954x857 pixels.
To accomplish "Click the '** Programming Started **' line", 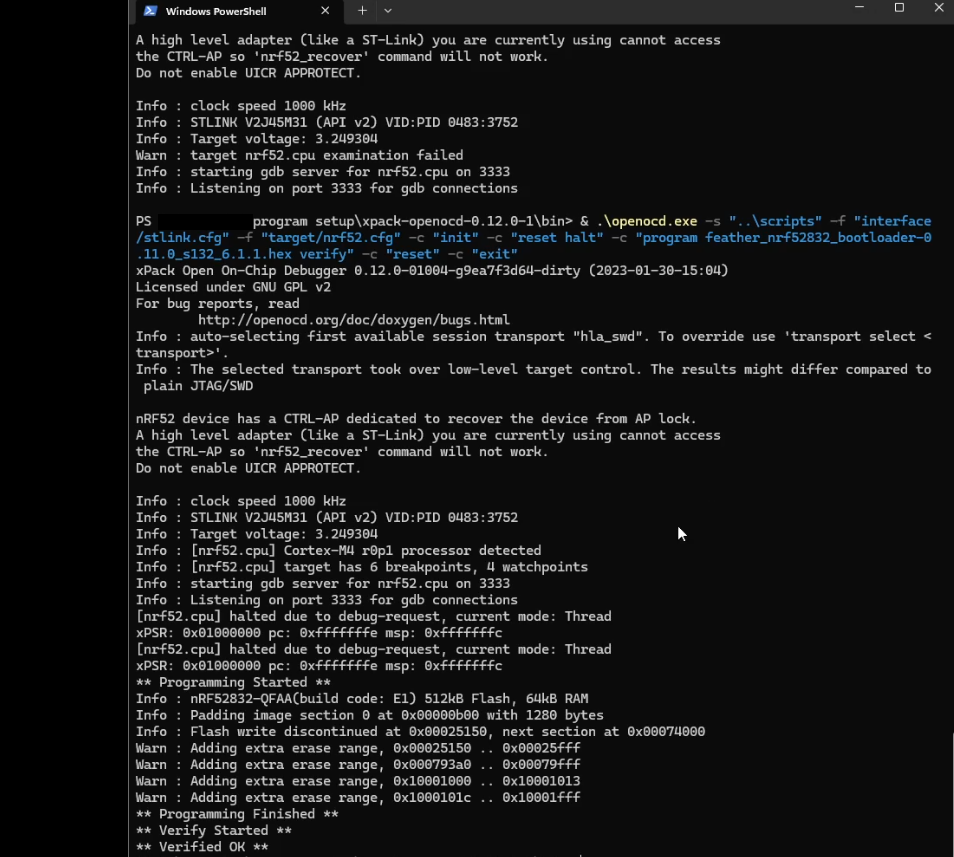I will 233,682.
